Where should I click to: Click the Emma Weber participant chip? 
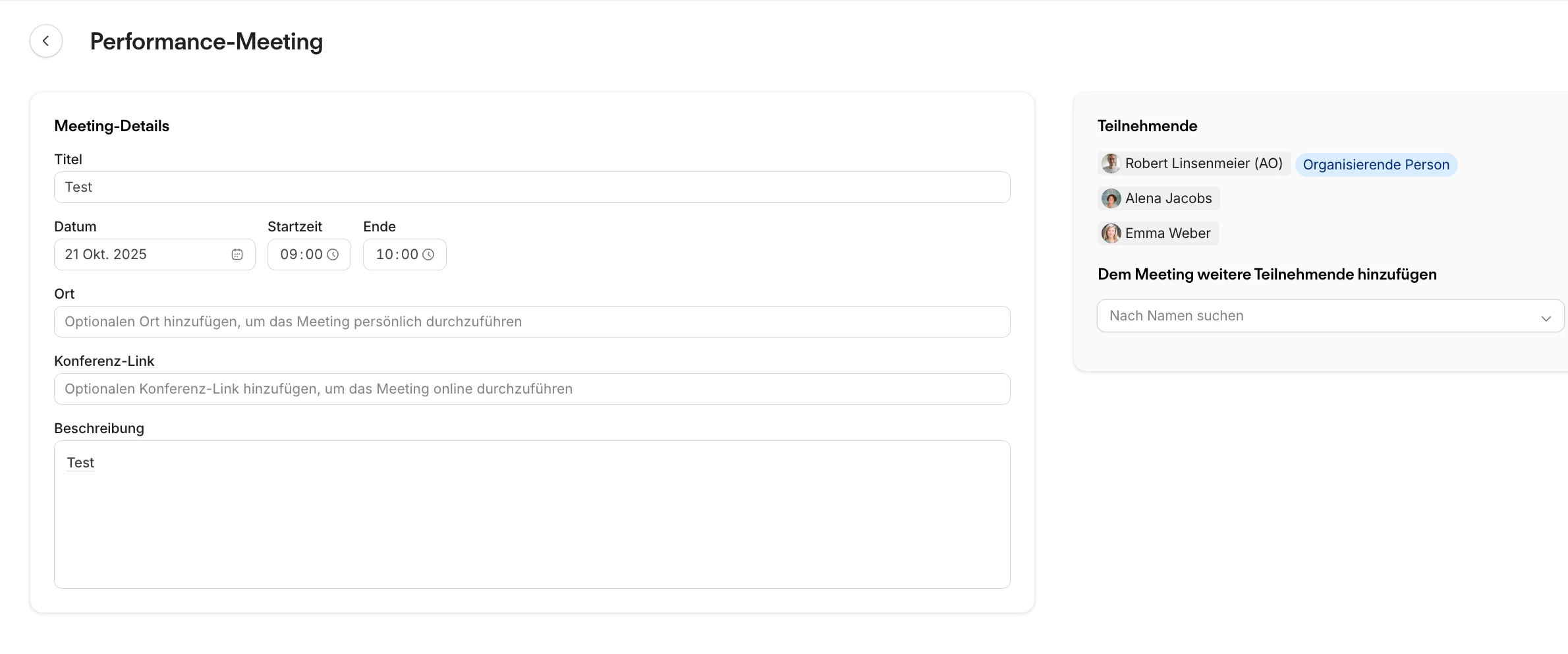[1167, 233]
